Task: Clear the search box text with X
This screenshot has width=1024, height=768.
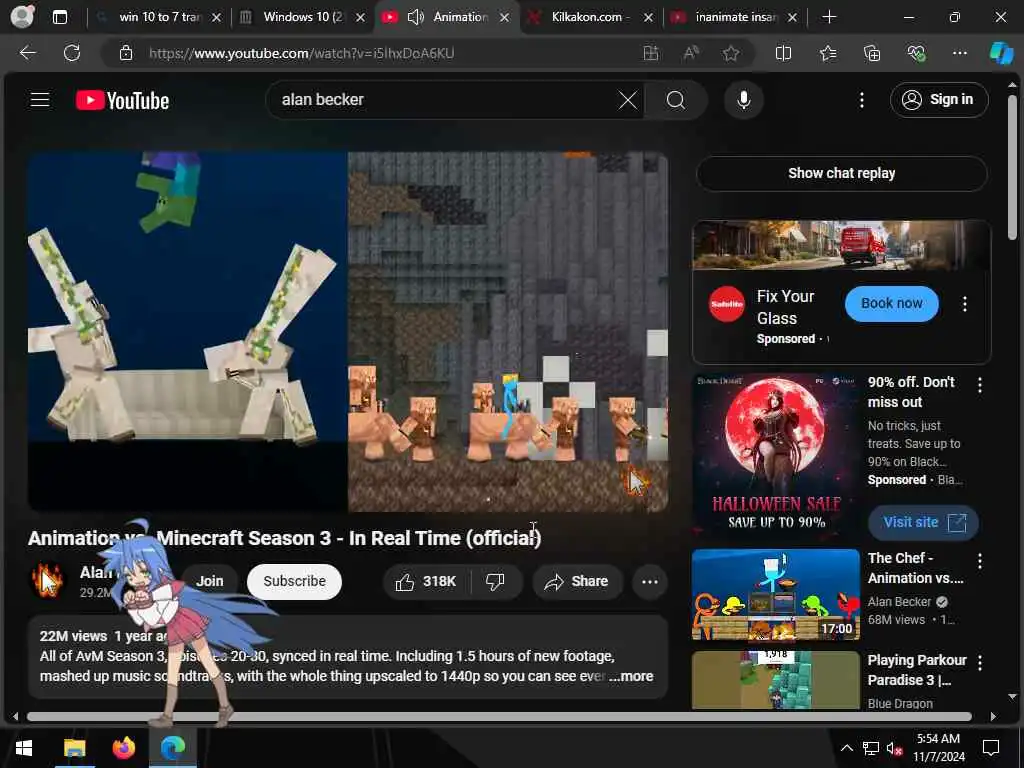Action: tap(628, 101)
